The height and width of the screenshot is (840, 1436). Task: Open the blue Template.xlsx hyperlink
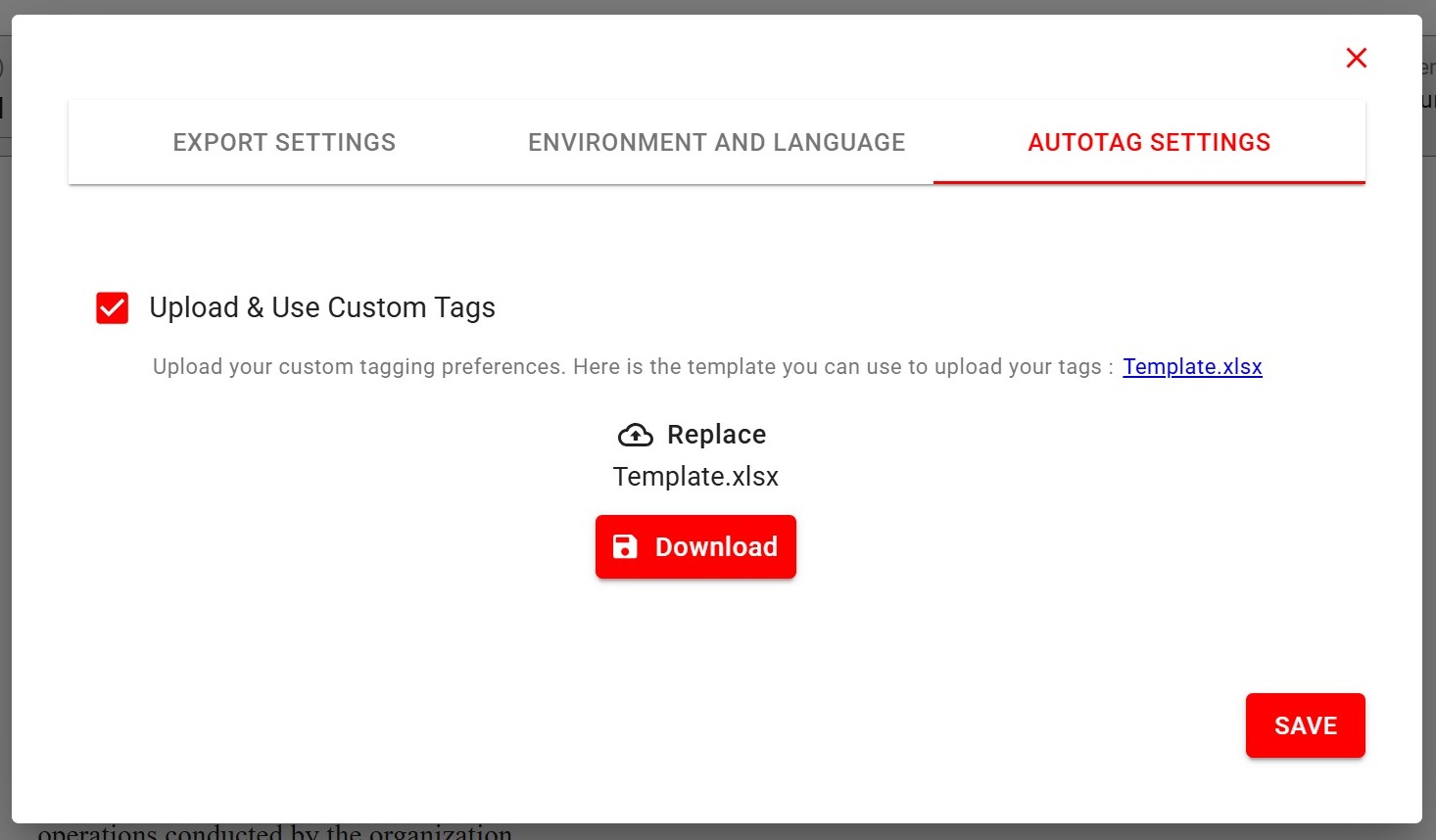click(1192, 366)
